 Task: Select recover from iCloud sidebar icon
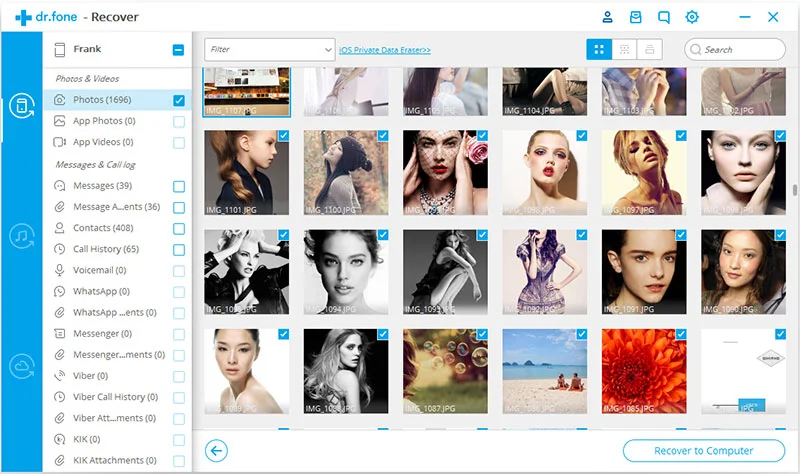[x=21, y=366]
